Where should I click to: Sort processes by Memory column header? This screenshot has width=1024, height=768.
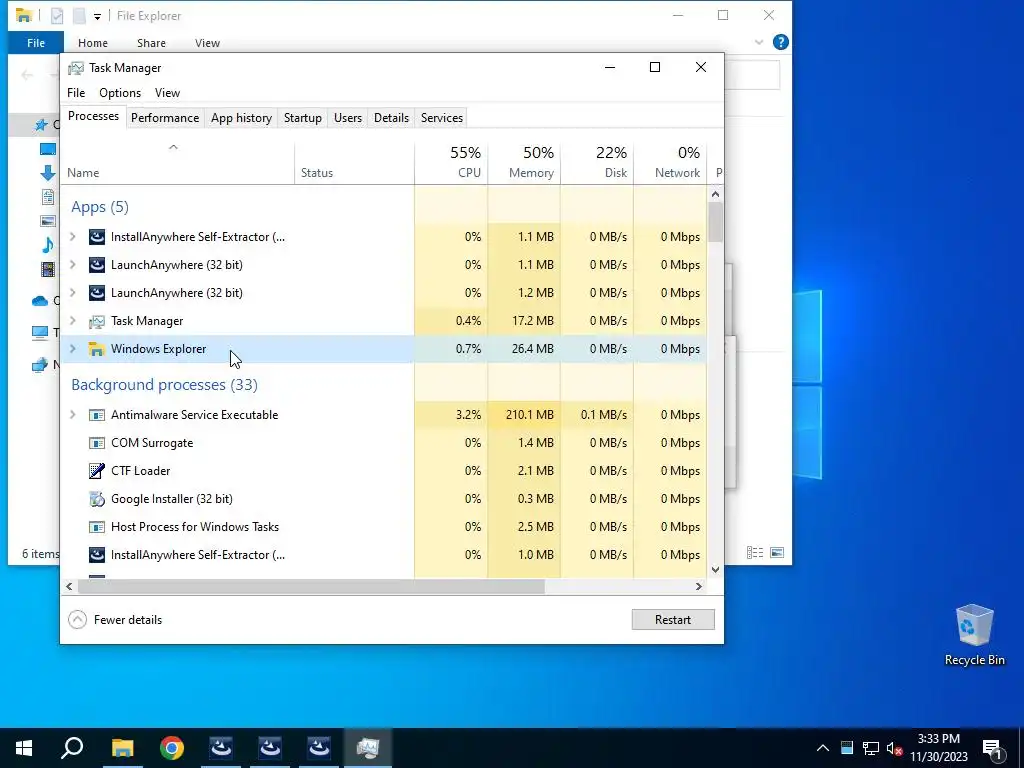coord(524,163)
